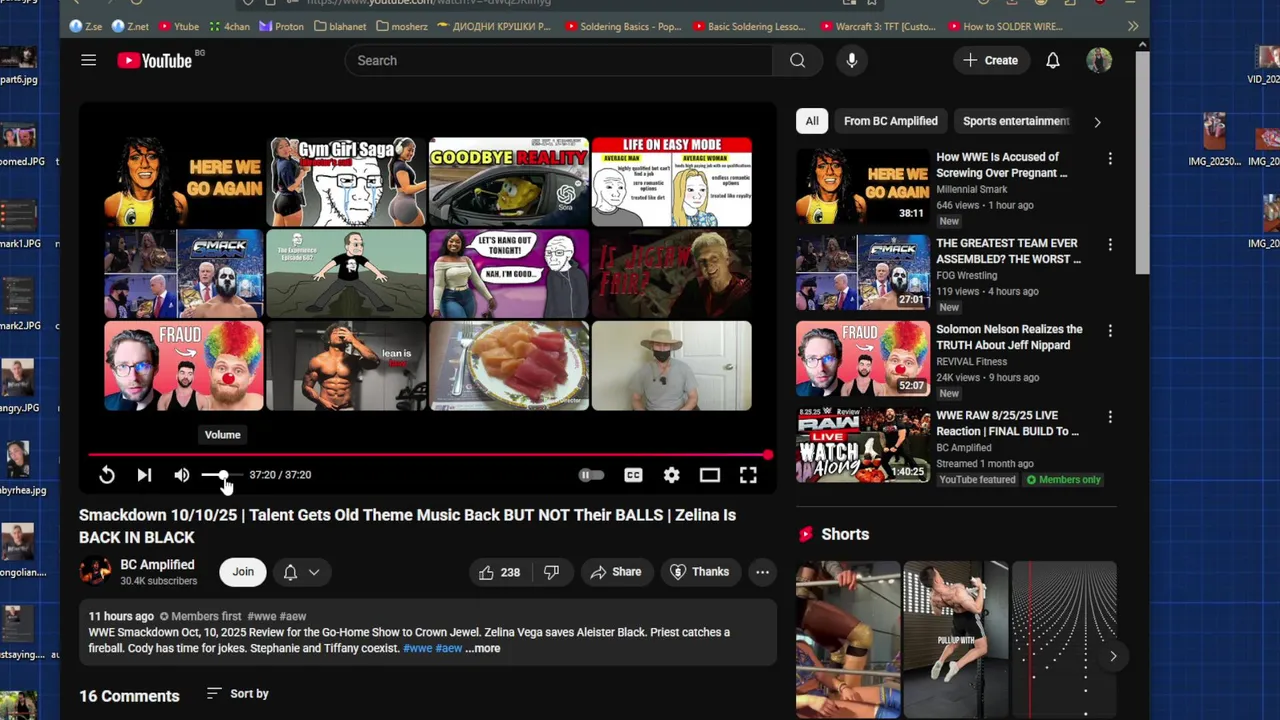Image resolution: width=1280 pixels, height=720 pixels.
Task: Open the PULLUP WITH short
Action: tap(956, 640)
